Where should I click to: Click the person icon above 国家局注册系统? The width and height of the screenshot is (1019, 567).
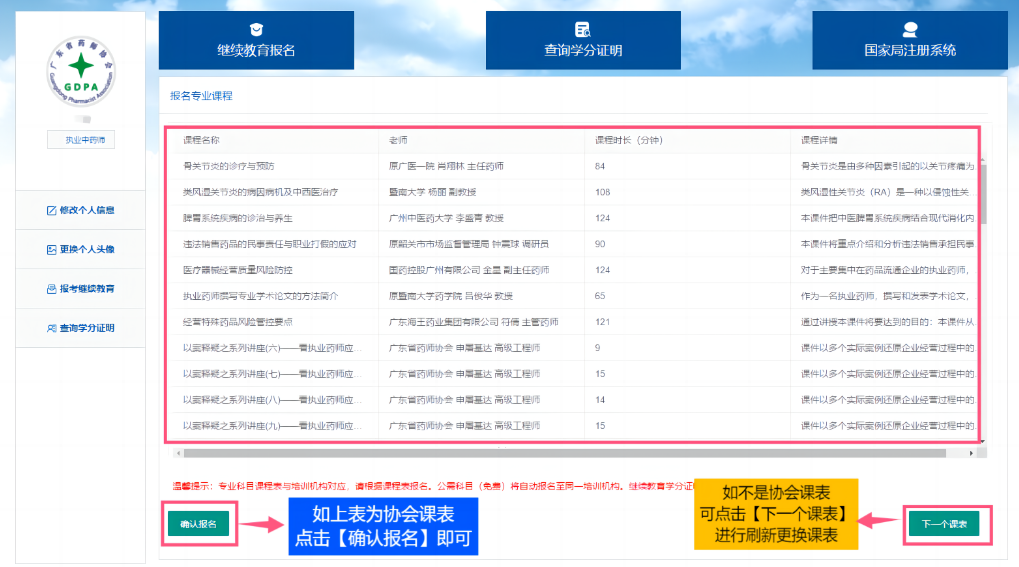(x=909, y=30)
